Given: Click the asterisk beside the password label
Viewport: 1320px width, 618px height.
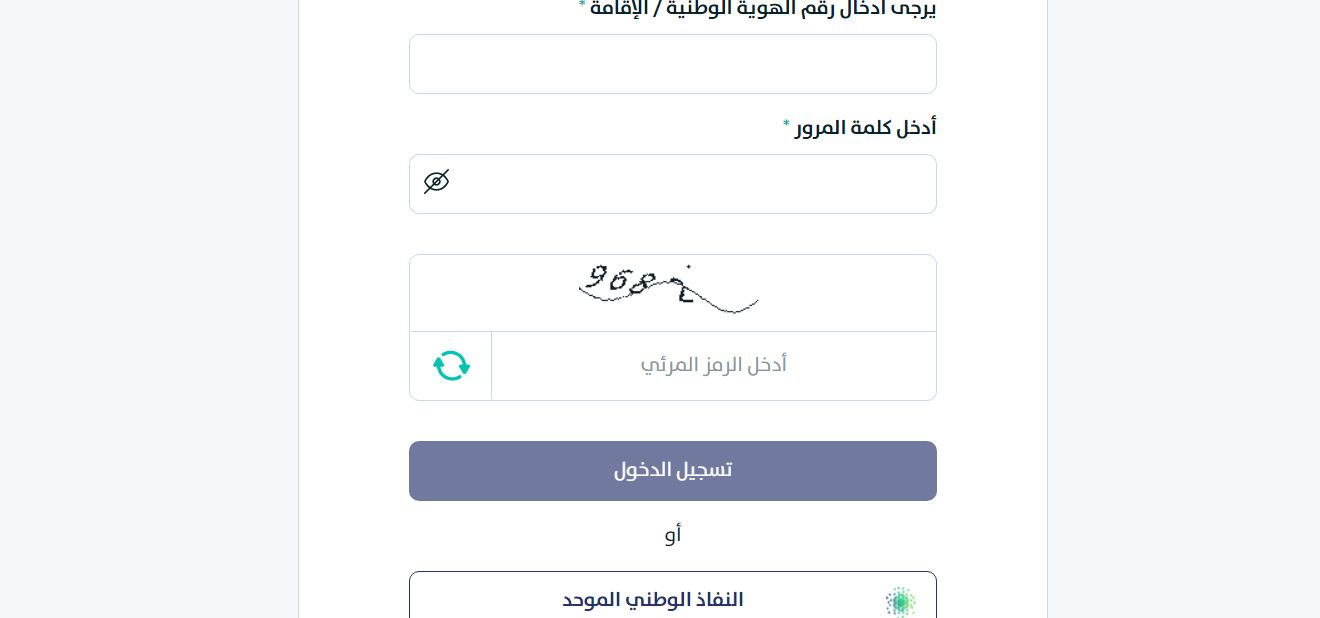Looking at the screenshot, I should 786,125.
